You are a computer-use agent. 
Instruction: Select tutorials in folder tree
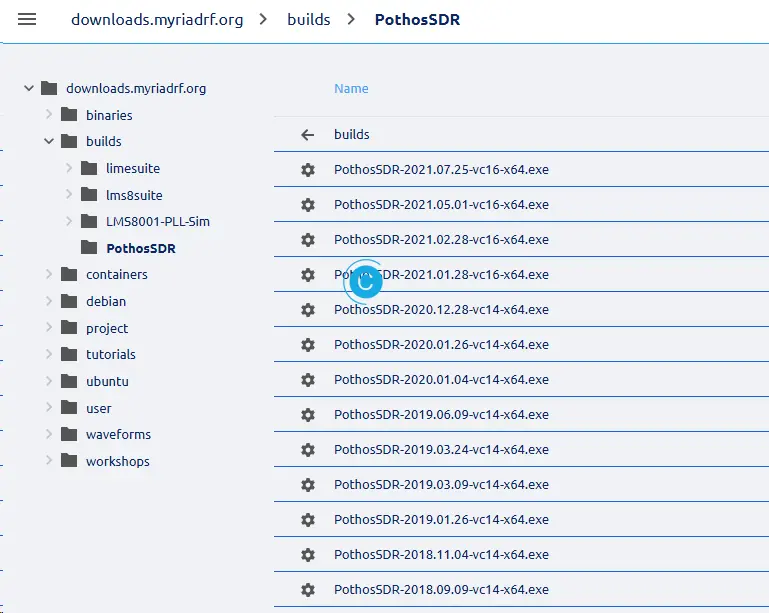coord(110,355)
